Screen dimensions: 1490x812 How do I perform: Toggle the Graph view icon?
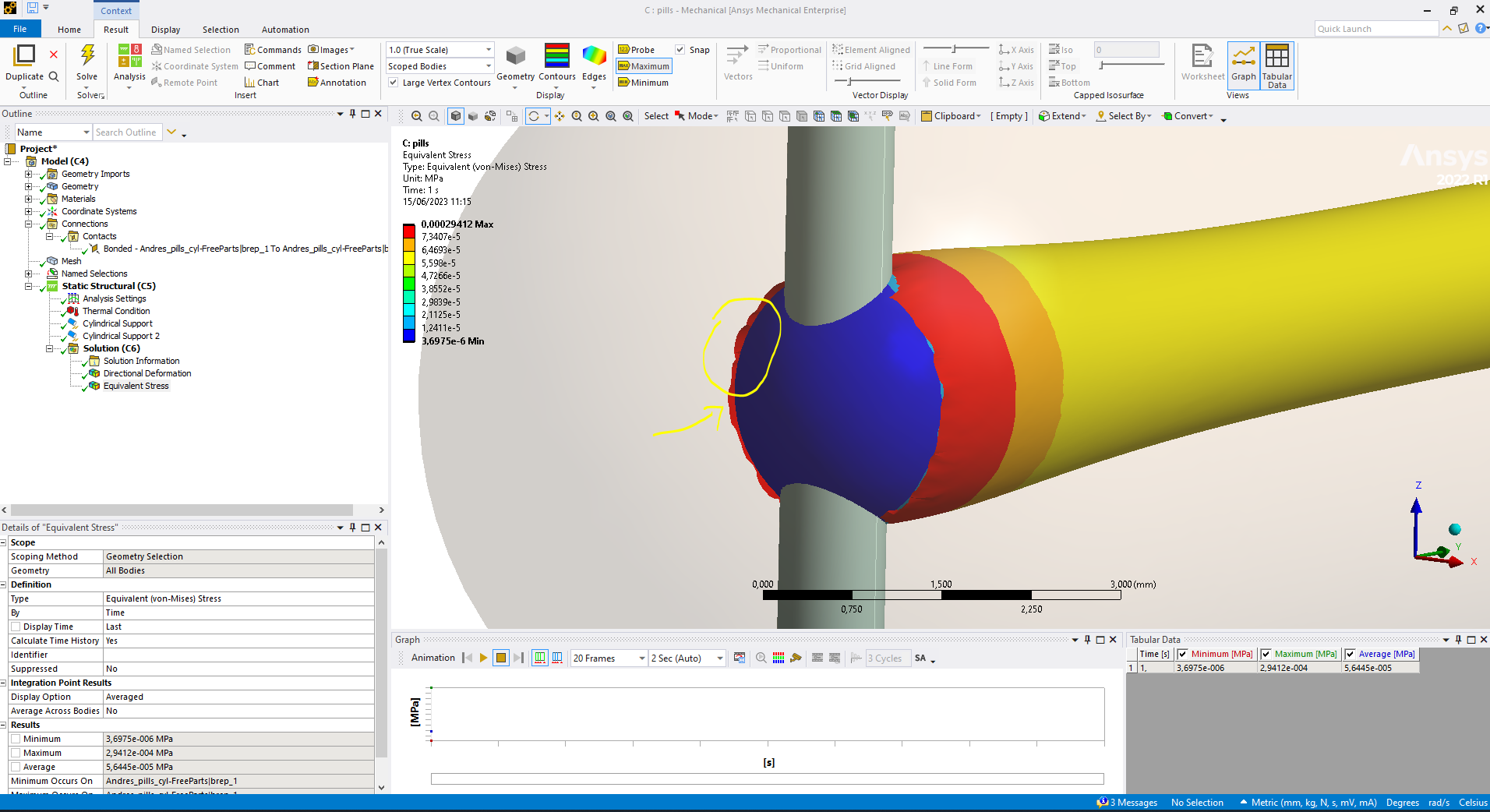coord(1244,56)
